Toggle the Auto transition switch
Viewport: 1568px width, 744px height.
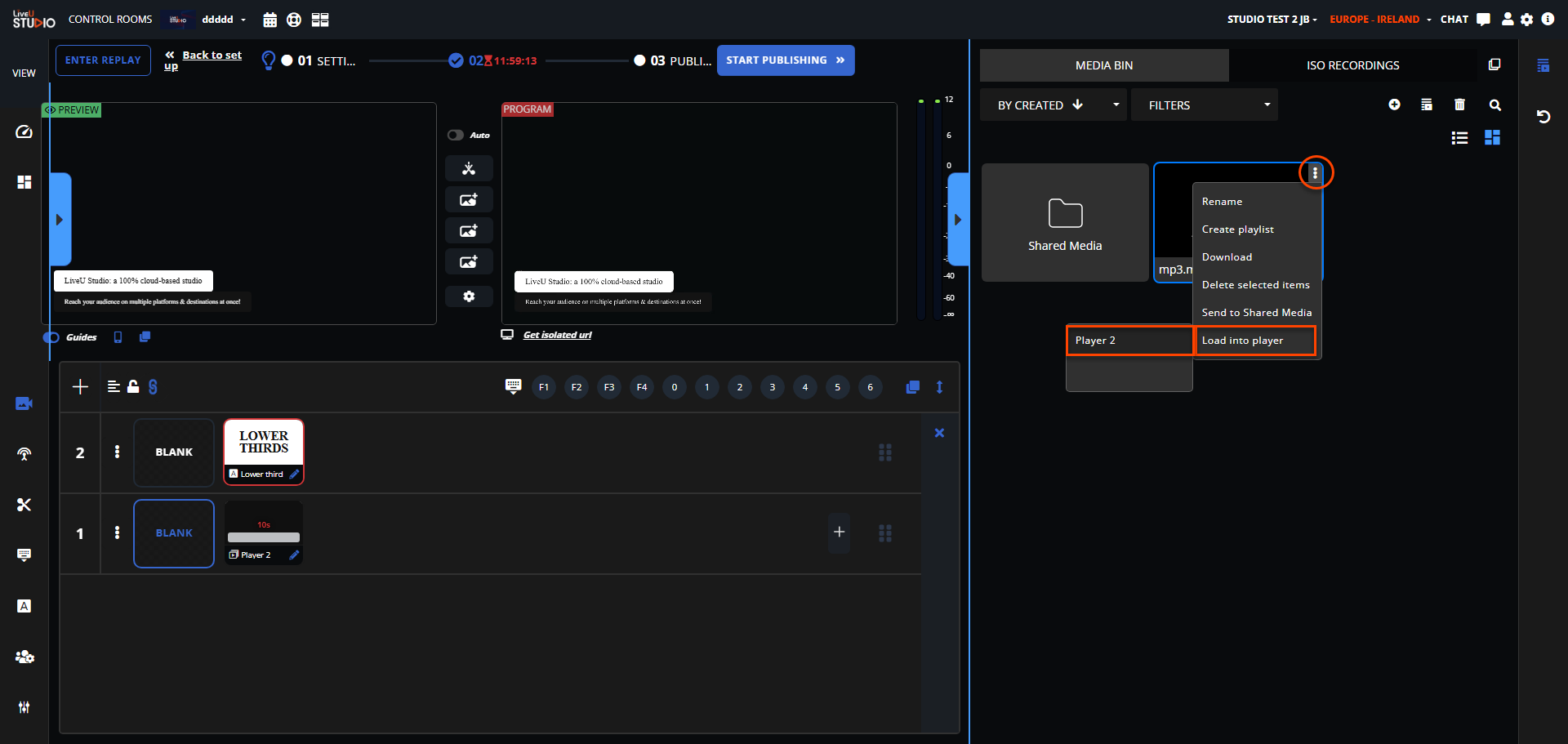tap(456, 136)
